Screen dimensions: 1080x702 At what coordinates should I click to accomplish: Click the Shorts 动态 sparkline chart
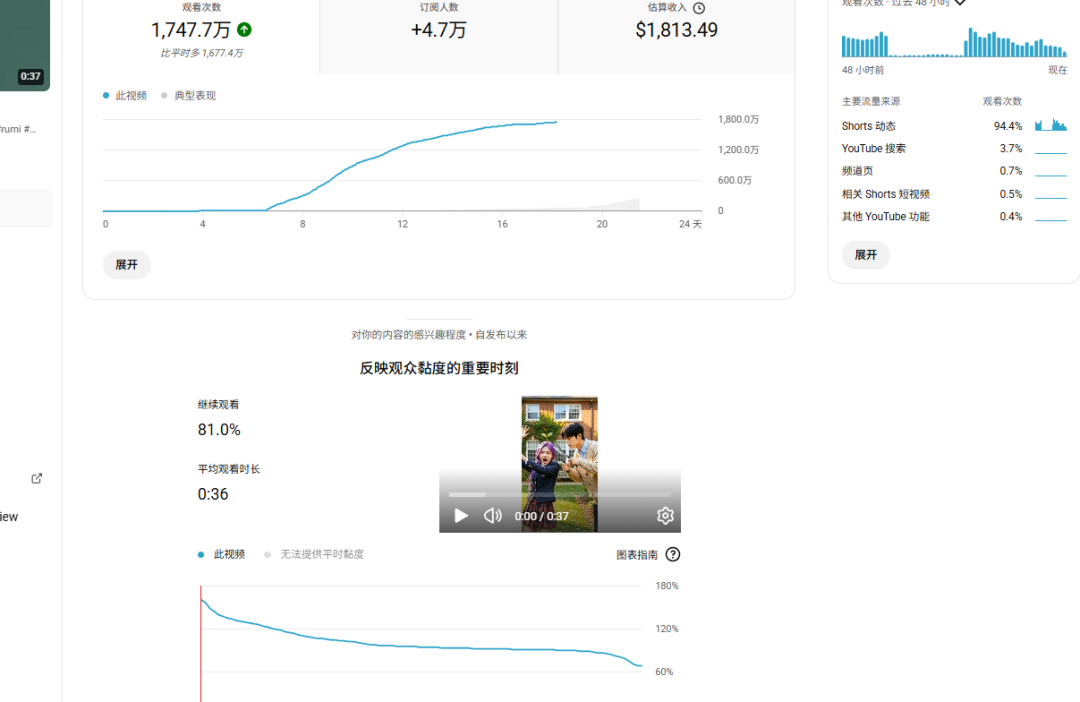pos(1051,125)
